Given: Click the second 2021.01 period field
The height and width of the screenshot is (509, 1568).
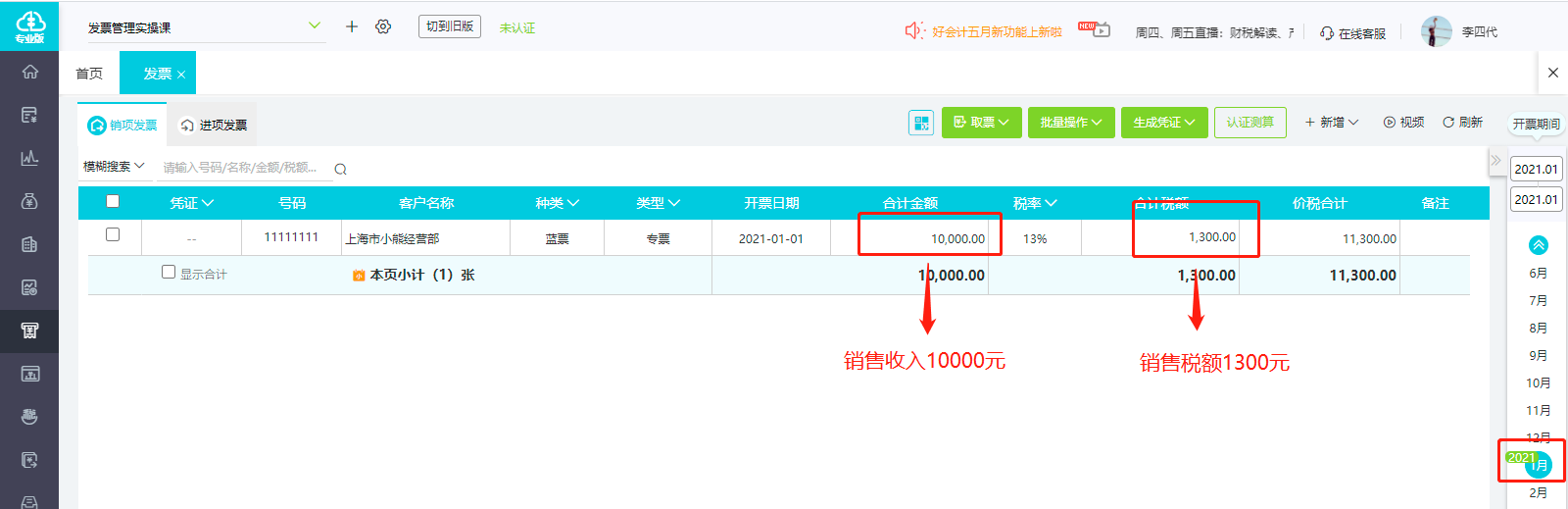Looking at the screenshot, I should coord(1537,199).
